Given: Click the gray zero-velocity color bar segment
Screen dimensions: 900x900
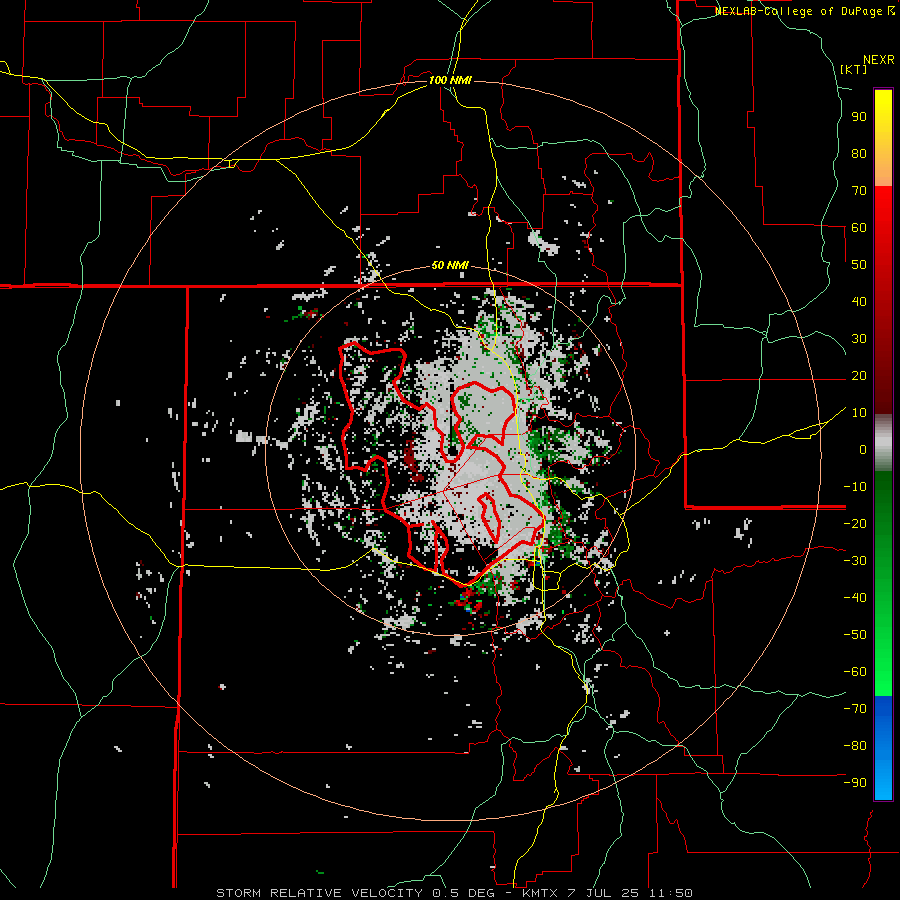Looking at the screenshot, I should (x=883, y=443).
